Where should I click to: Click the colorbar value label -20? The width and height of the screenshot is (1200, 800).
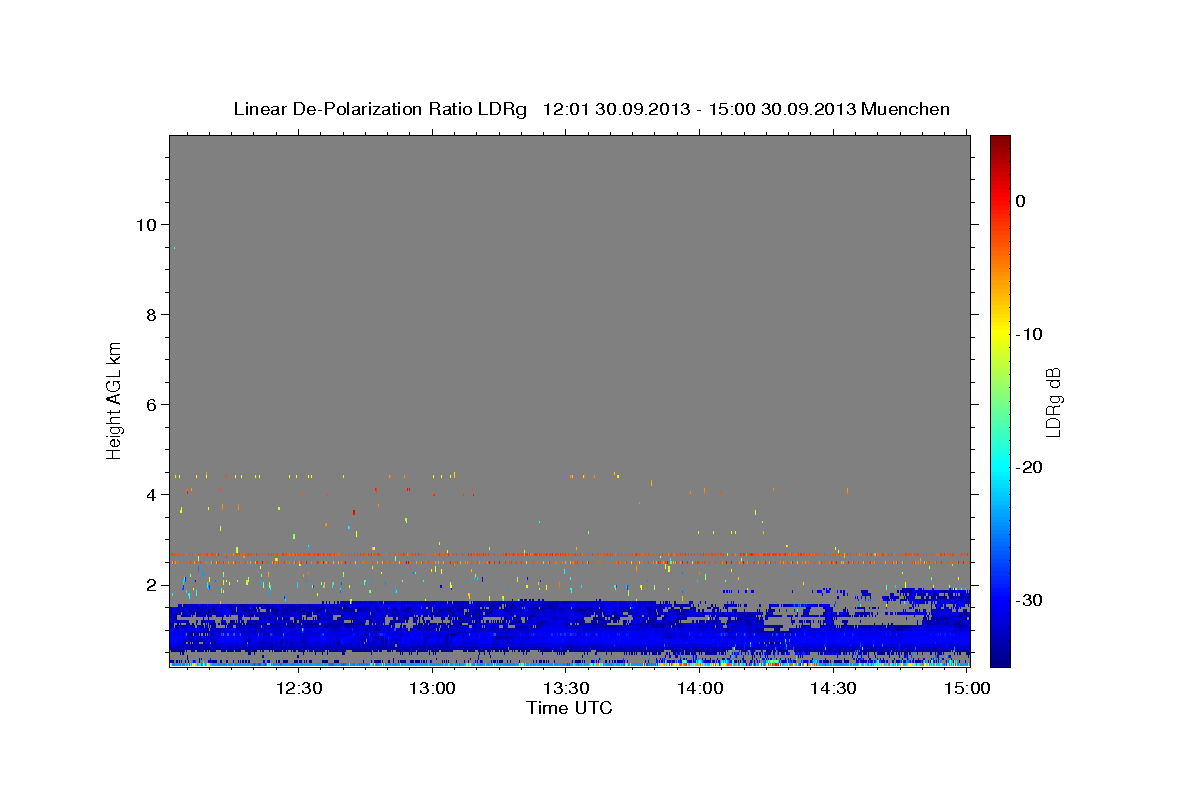coord(1030,467)
